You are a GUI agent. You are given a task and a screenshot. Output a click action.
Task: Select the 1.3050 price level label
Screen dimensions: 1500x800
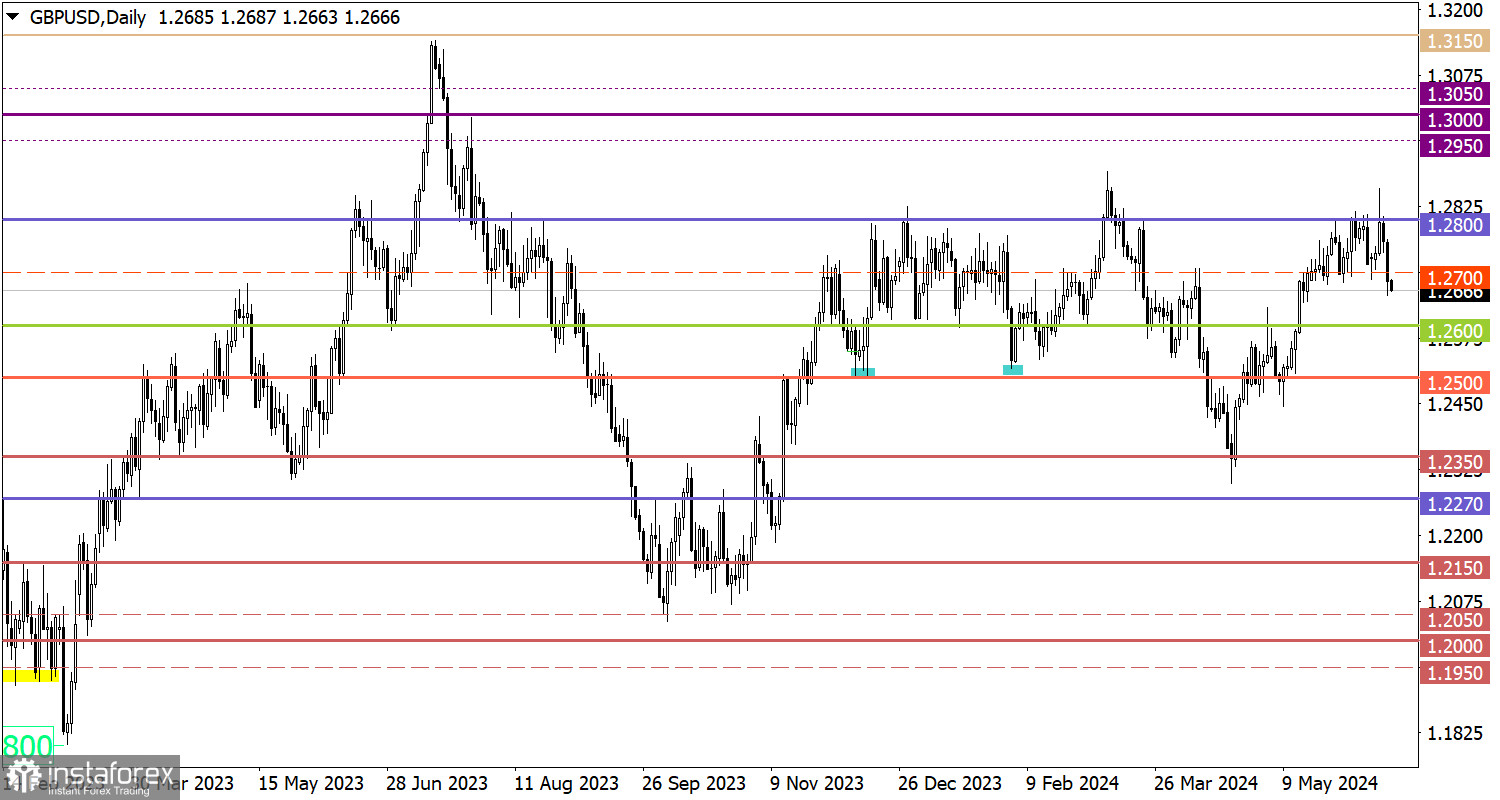point(1455,93)
